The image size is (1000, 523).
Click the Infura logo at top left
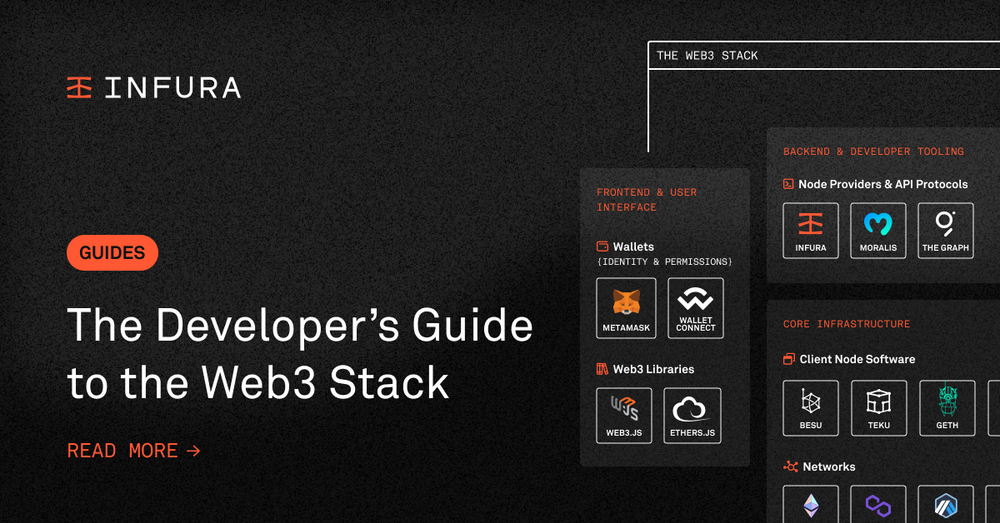pos(153,88)
